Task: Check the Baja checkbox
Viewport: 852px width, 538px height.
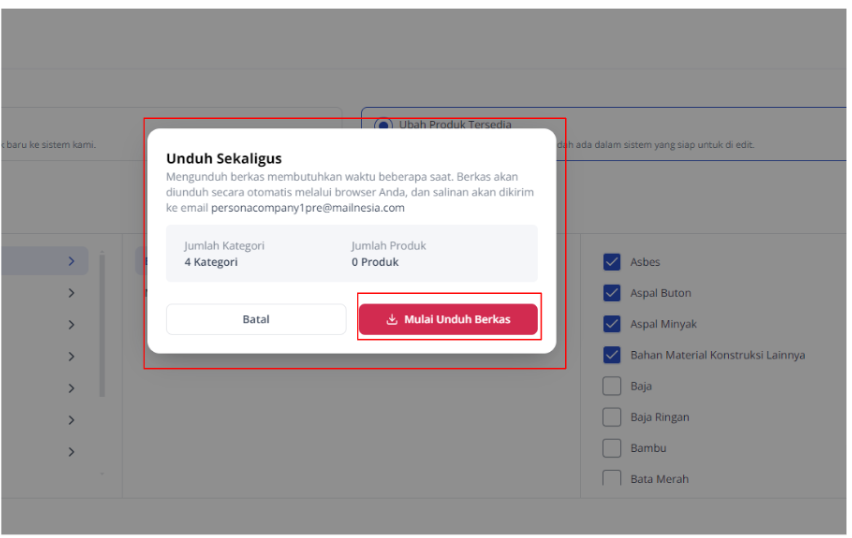Action: (612, 386)
